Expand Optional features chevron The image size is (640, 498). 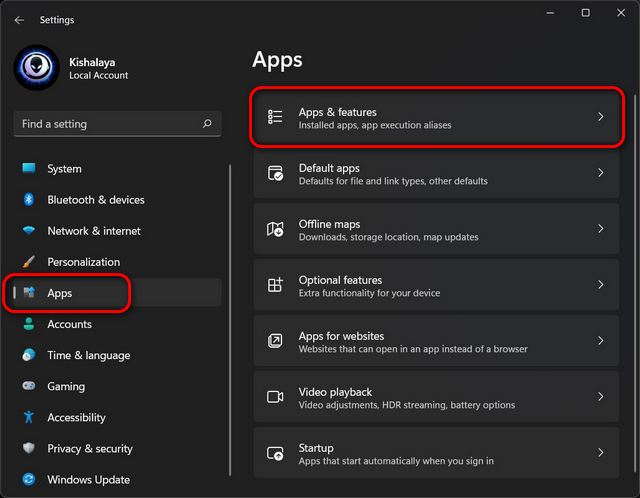[x=600, y=285]
